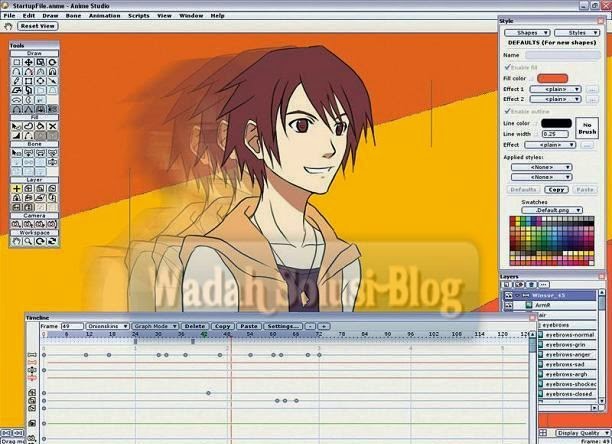This screenshot has width=612, height=444.
Task: Choose the Delete Shape X tool
Action: tap(52, 126)
